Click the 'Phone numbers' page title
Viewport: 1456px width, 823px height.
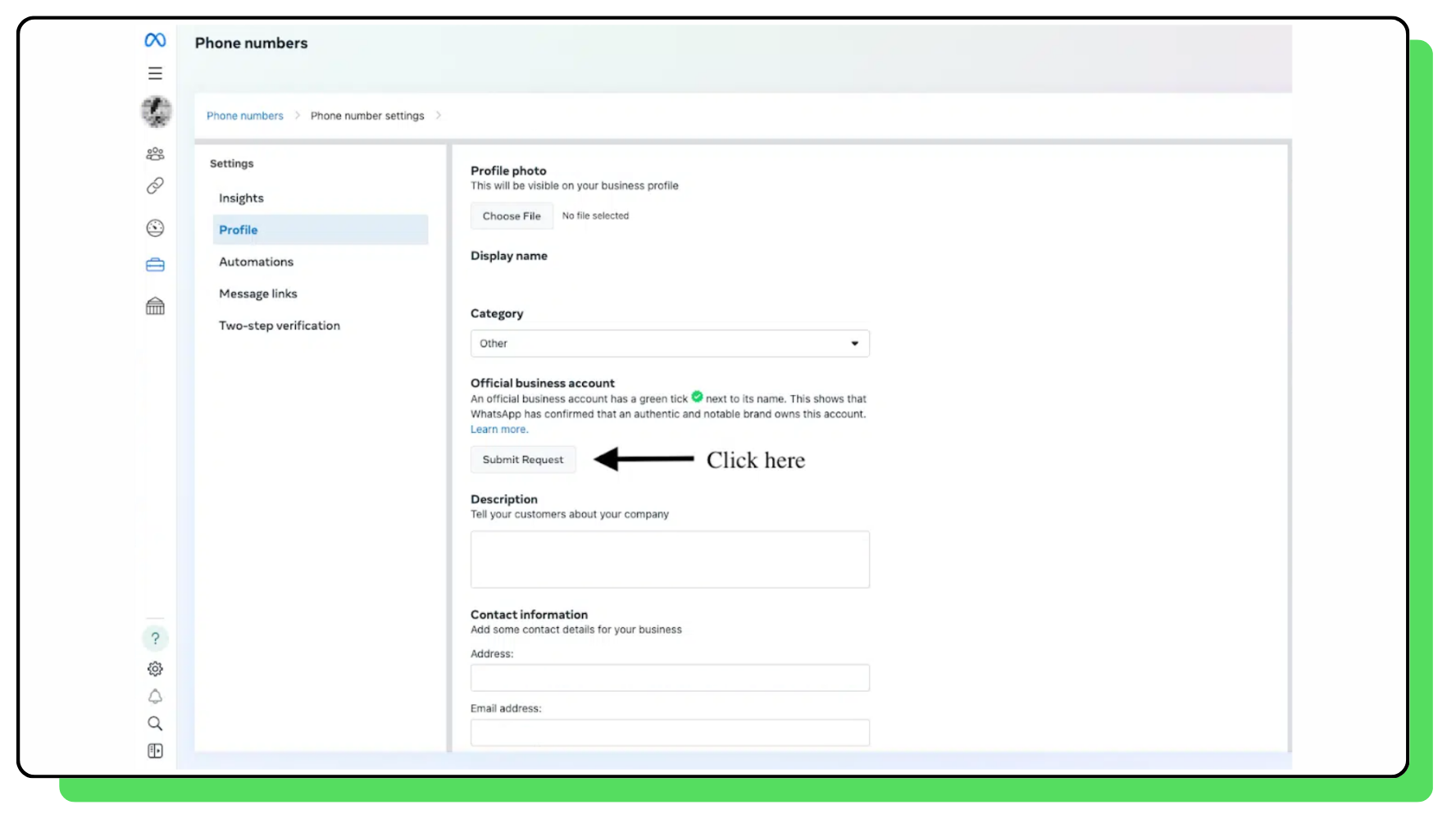tap(252, 43)
